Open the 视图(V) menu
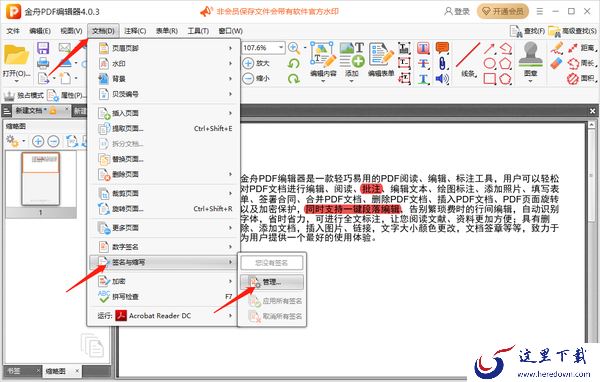 pos(71,31)
